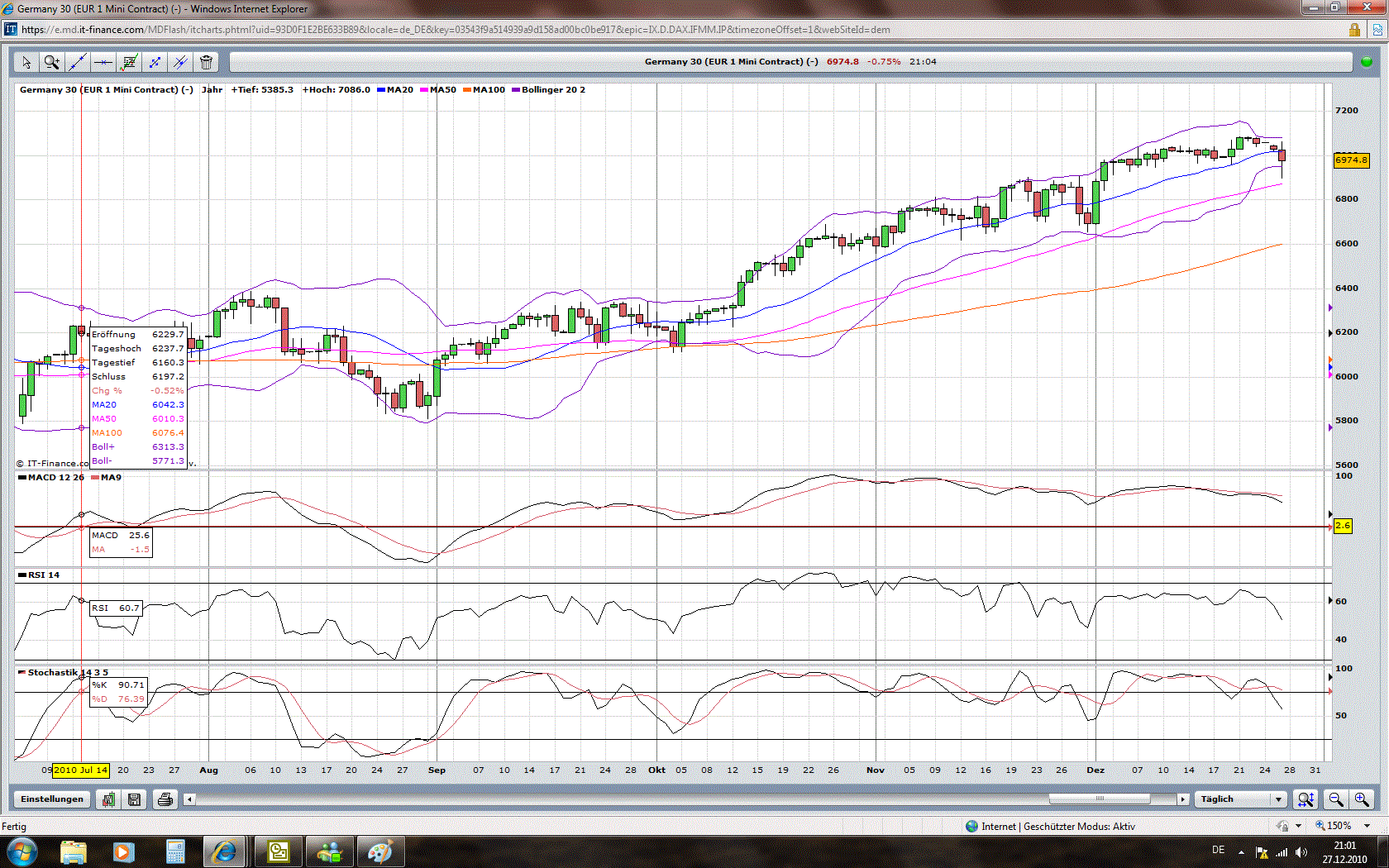The height and width of the screenshot is (868, 1389).
Task: Click the auto-fit zoom icon
Action: 1305,799
